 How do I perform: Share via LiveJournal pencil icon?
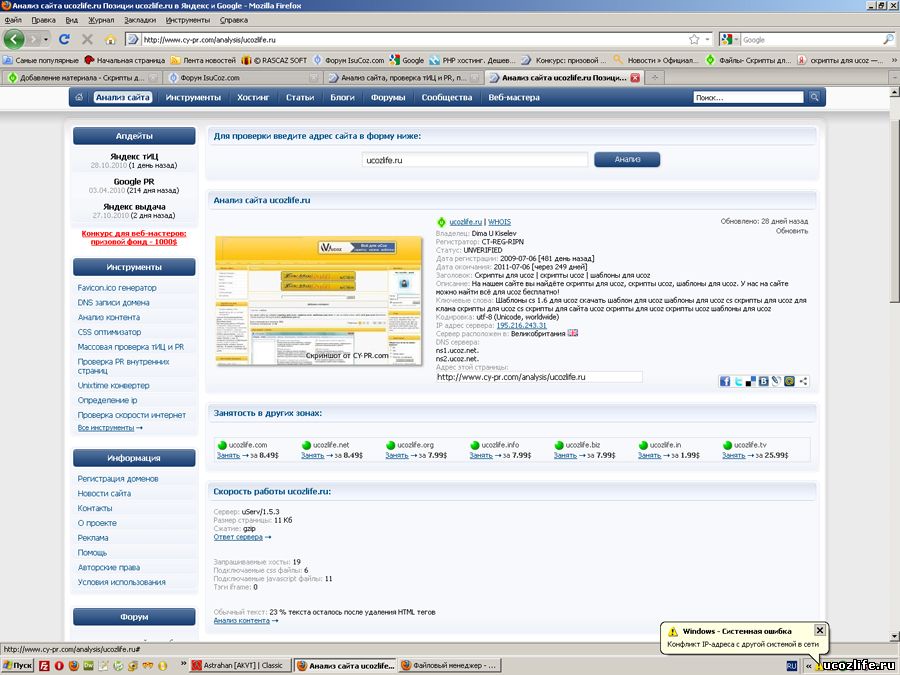[x=776, y=381]
